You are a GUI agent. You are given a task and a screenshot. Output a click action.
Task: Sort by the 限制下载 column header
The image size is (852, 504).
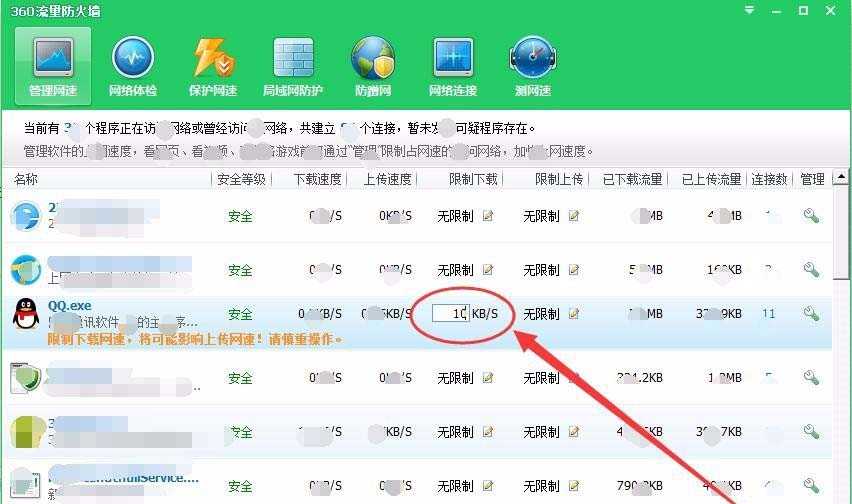pos(473,179)
